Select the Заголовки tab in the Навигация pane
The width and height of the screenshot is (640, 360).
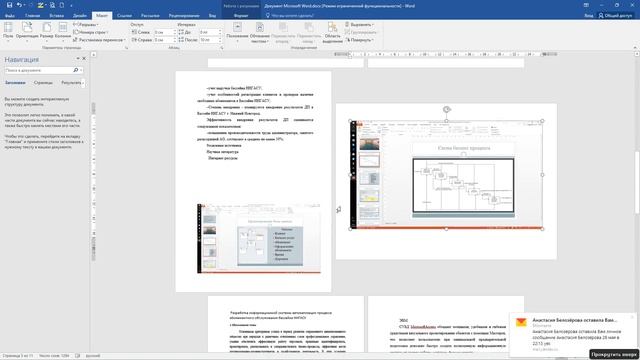[x=15, y=83]
